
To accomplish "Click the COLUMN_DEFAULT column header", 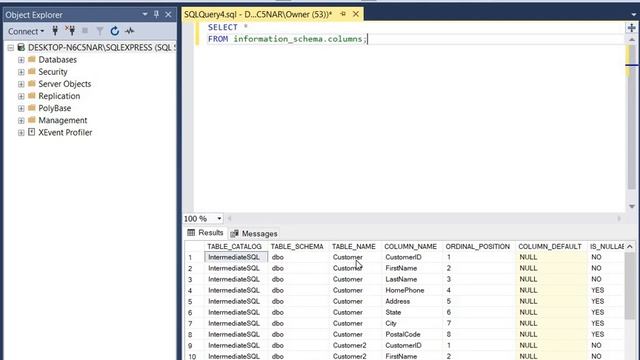I will [x=550, y=247].
